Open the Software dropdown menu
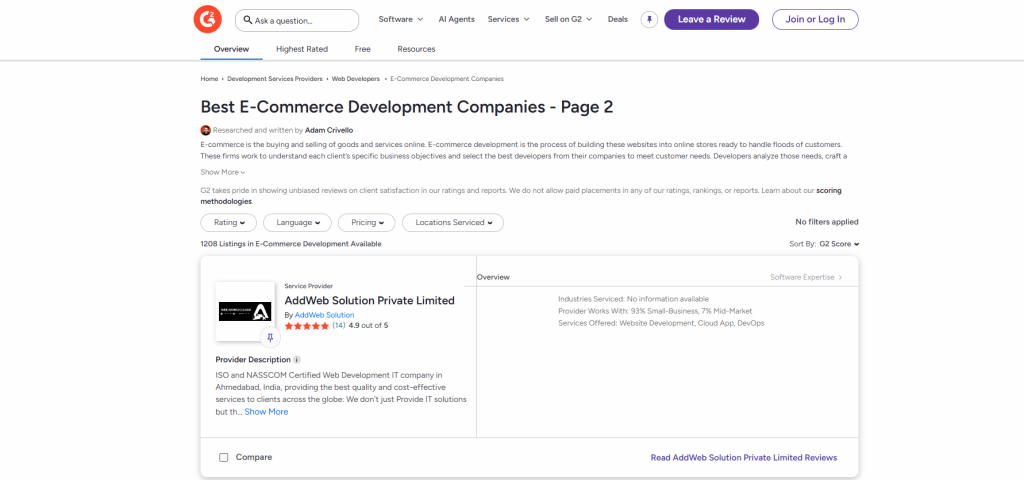1024x480 pixels. click(x=401, y=20)
